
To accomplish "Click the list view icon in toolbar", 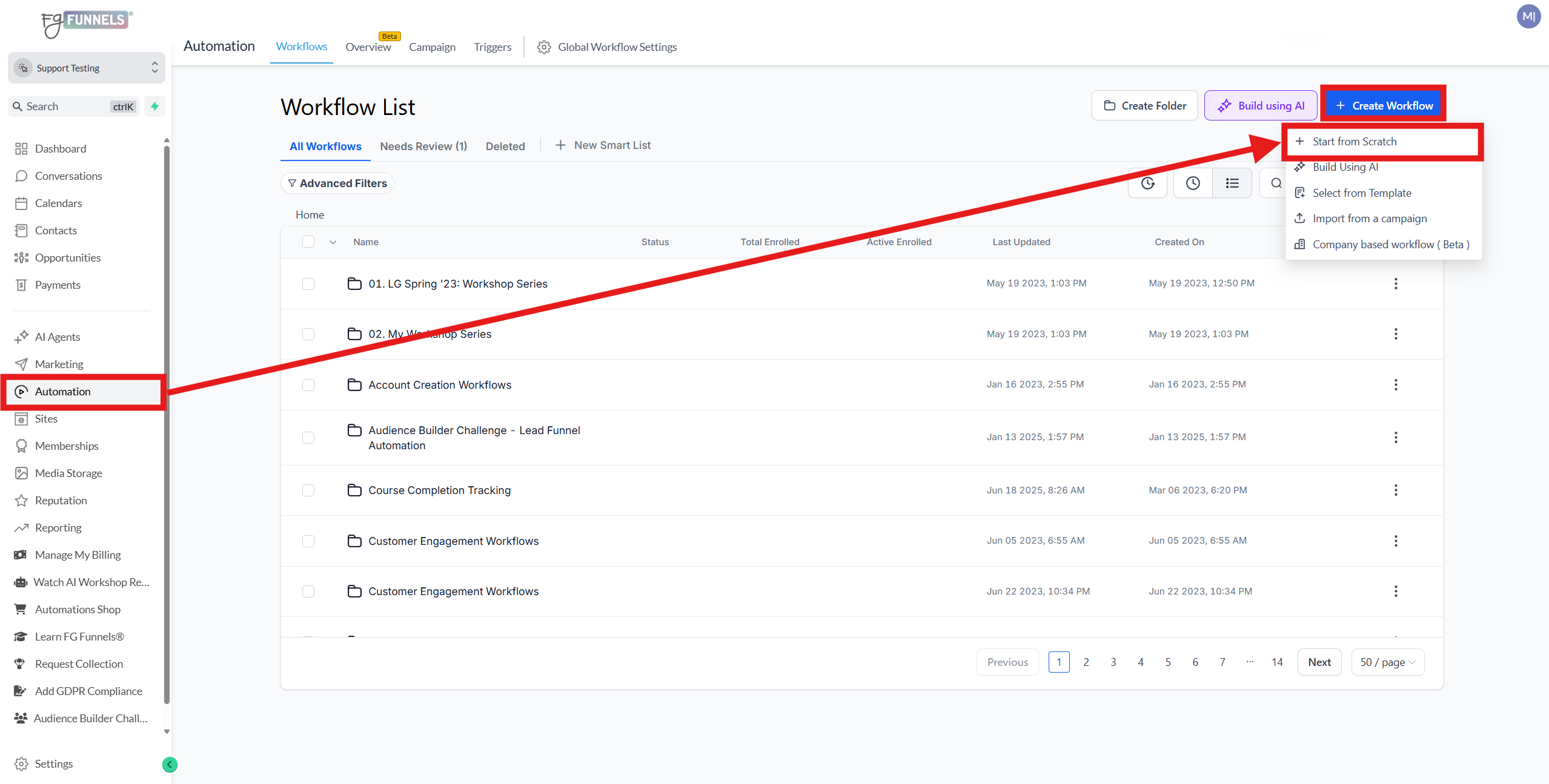I will tap(1232, 183).
